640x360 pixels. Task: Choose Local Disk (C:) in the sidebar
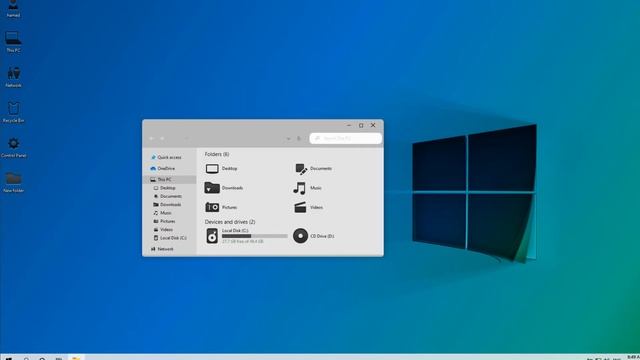point(170,238)
